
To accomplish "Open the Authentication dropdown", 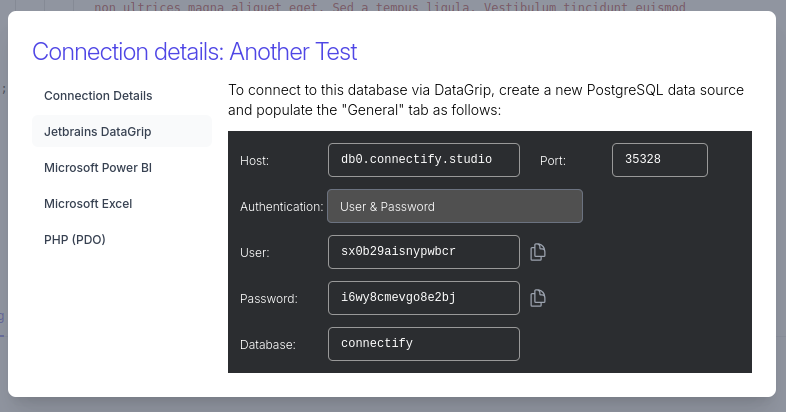I will (x=455, y=206).
